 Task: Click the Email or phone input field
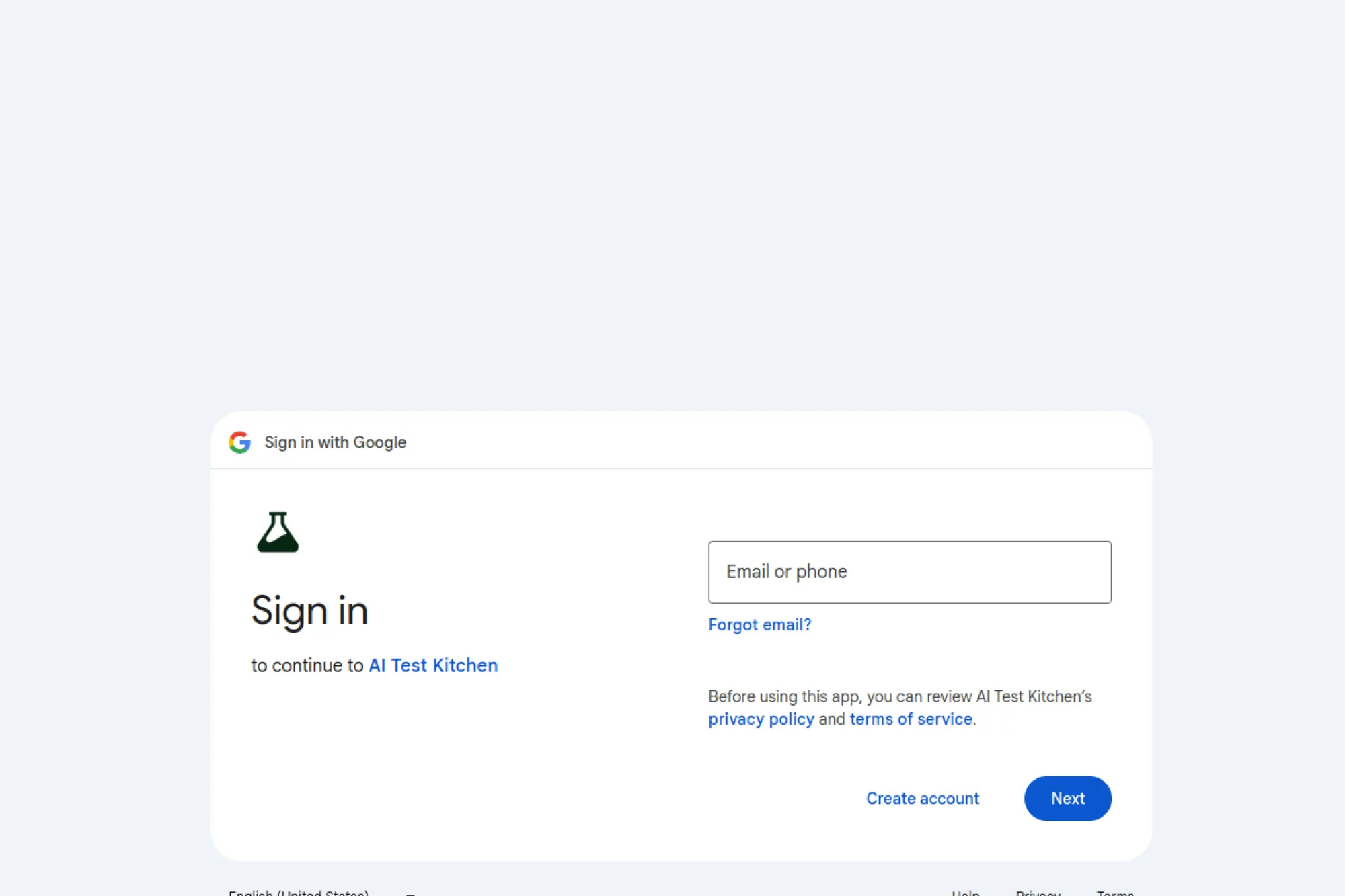click(x=909, y=571)
